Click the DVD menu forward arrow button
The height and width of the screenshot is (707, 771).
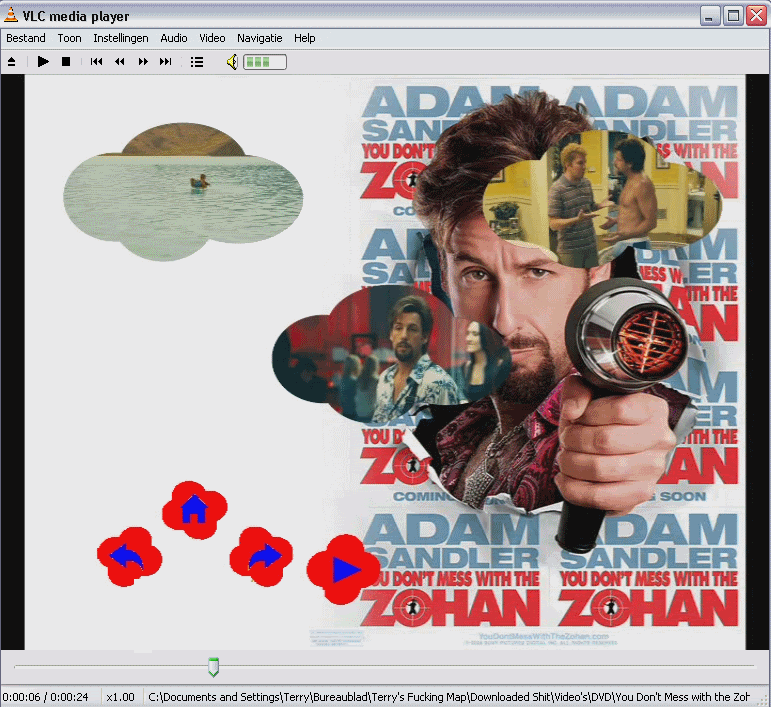click(x=261, y=557)
